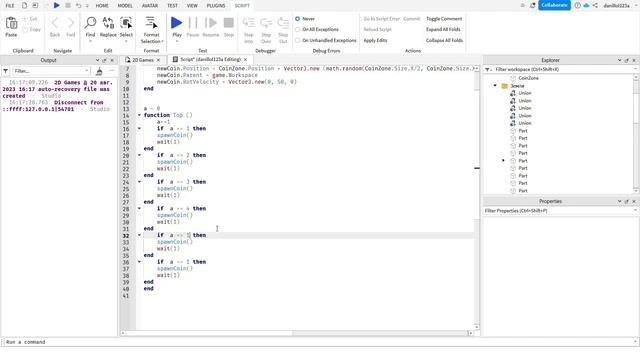This screenshot has width=640, height=360.
Task: Click the Stop square in Test group
Action: pos(229,23)
